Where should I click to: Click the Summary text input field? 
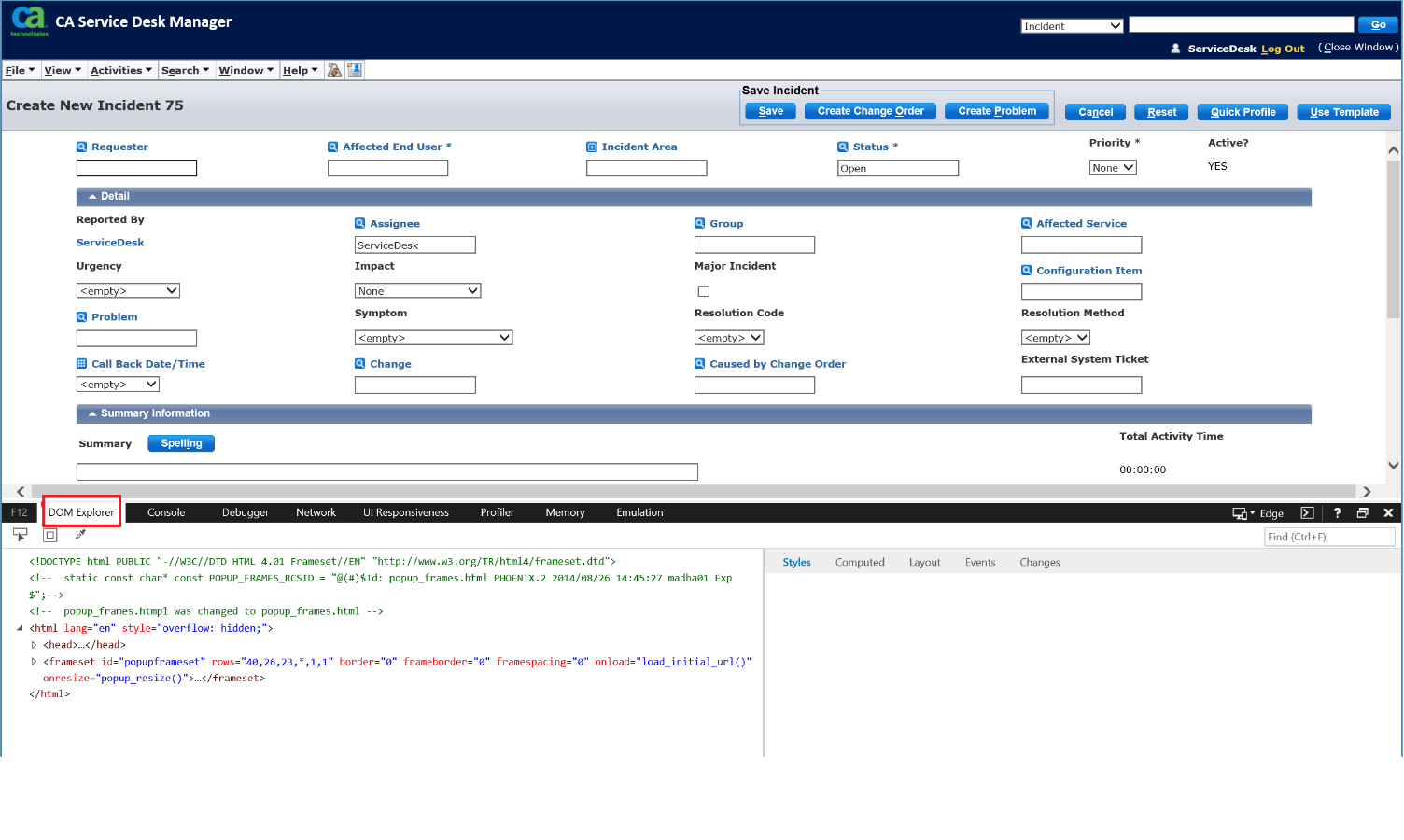coord(387,471)
